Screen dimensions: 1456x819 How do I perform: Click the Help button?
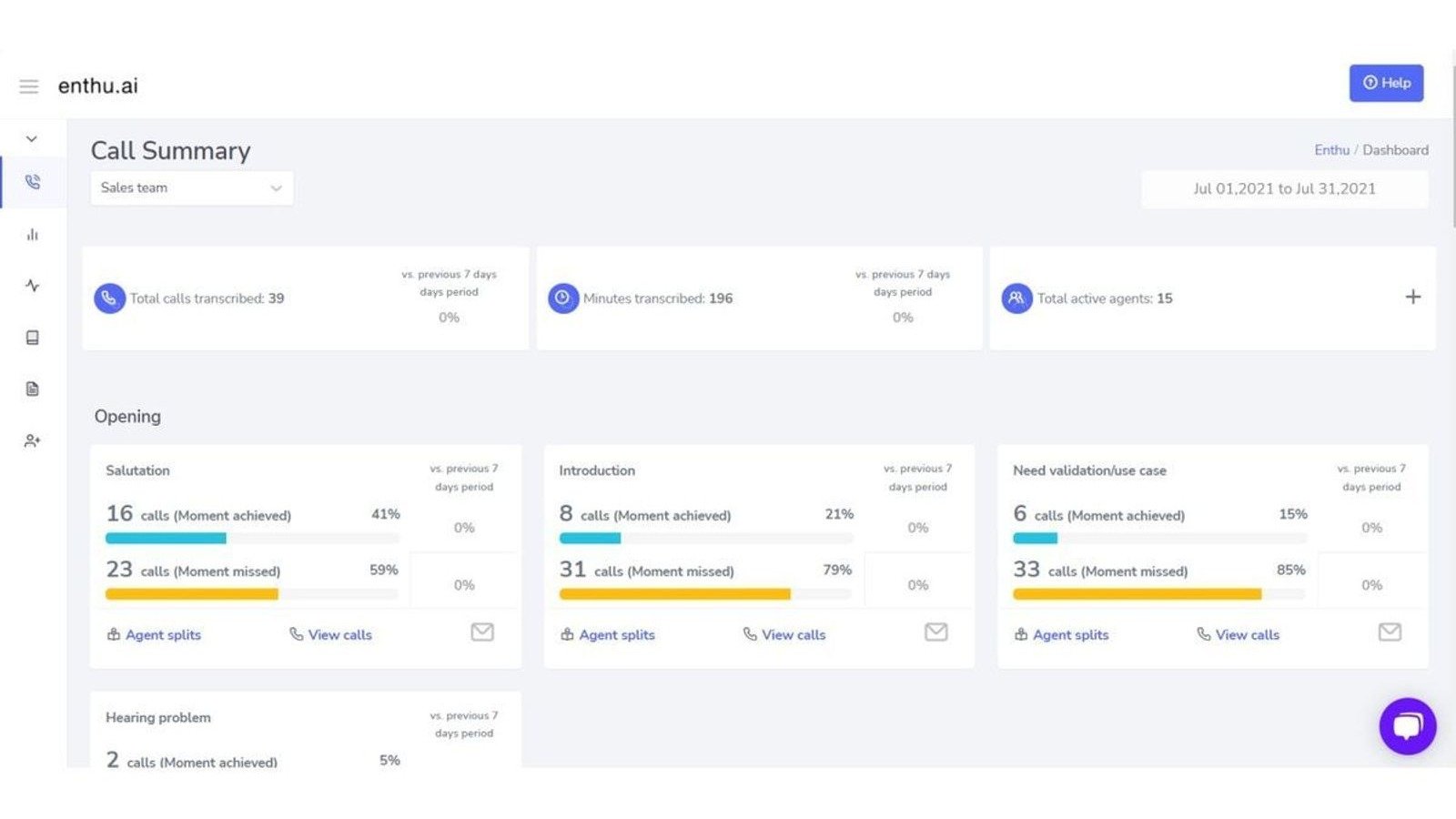(x=1386, y=83)
